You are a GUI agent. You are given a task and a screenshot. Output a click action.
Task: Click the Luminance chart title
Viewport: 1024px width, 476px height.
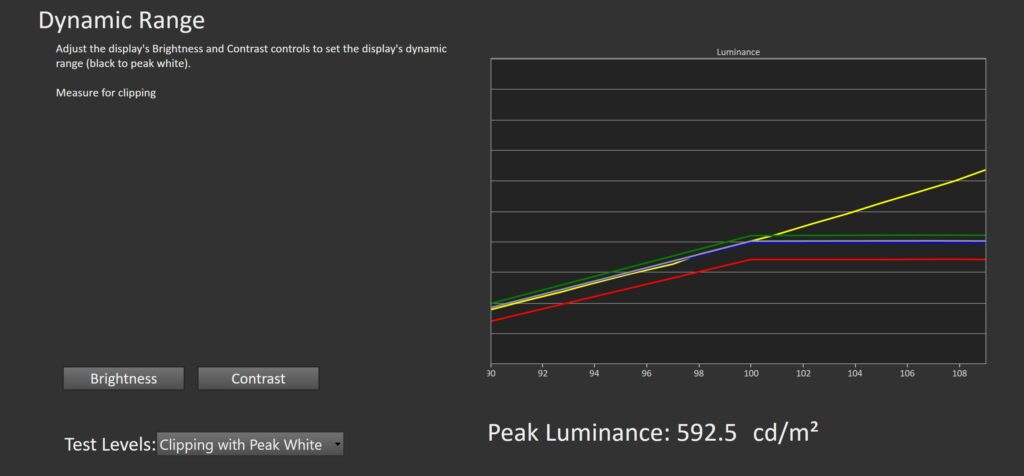tap(738, 52)
